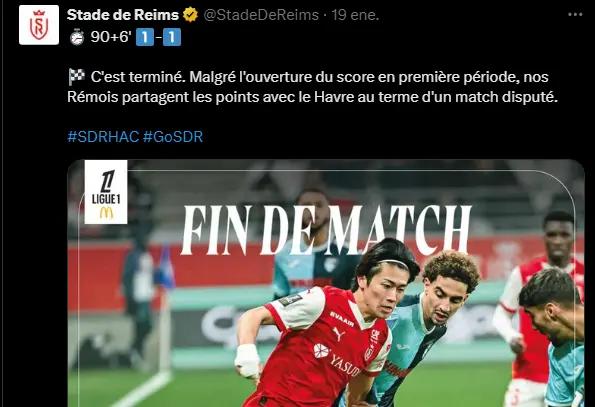Screen dimensions: 595x407
Task: Click the 90+6' match time text
Action: click(x=111, y=38)
